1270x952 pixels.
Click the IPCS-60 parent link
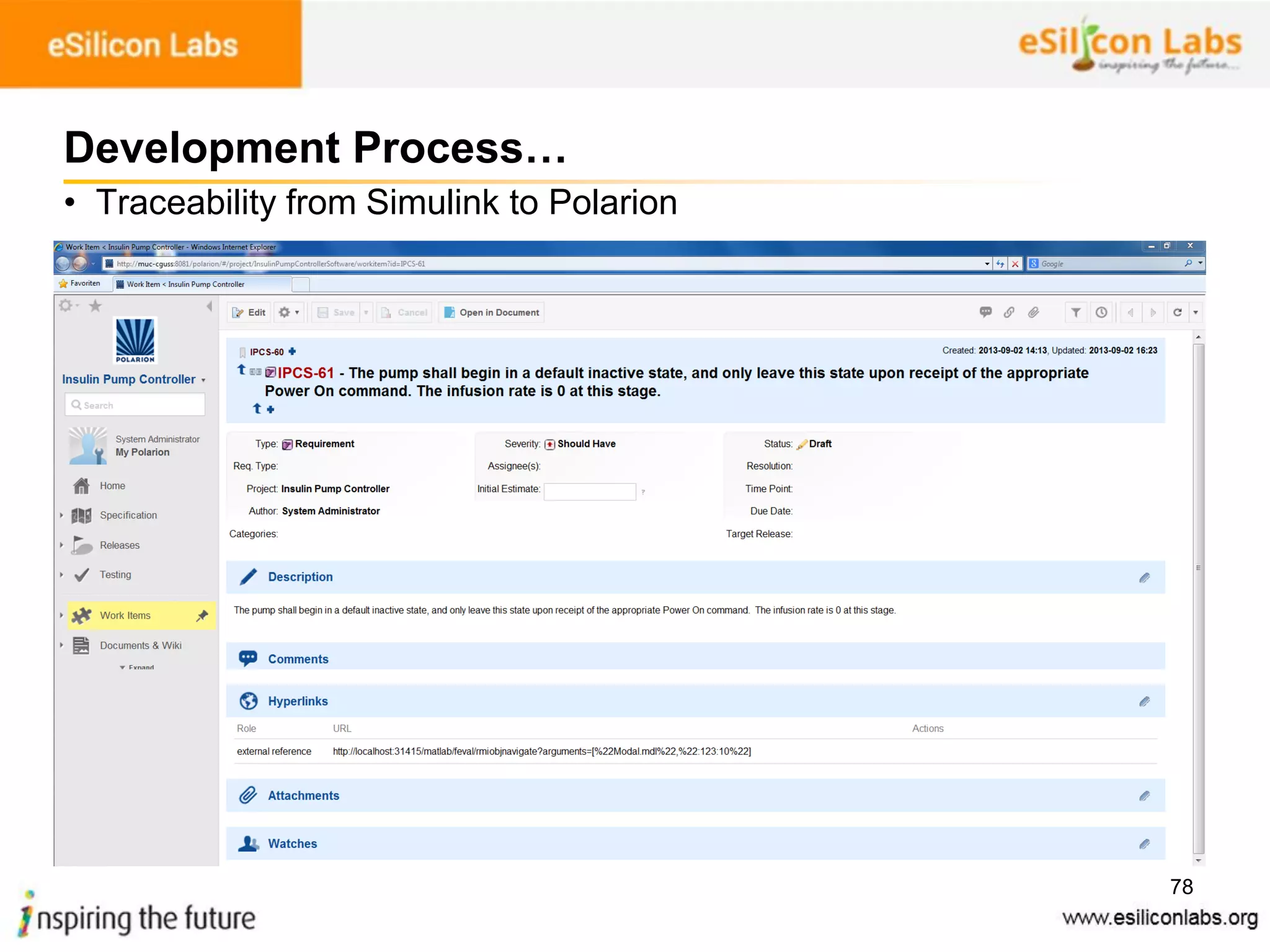(x=267, y=352)
